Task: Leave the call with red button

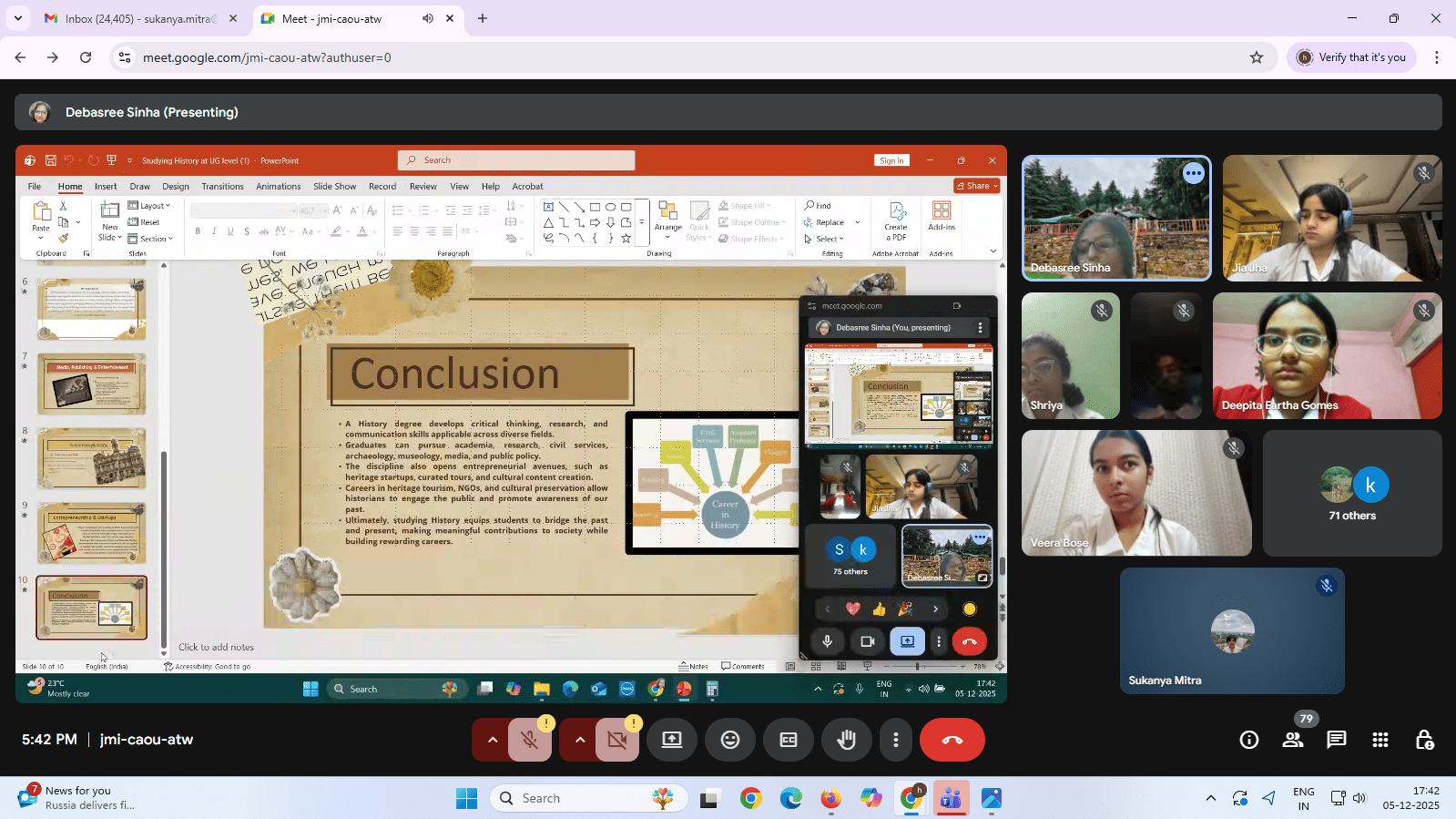Action: pyautogui.click(x=952, y=740)
